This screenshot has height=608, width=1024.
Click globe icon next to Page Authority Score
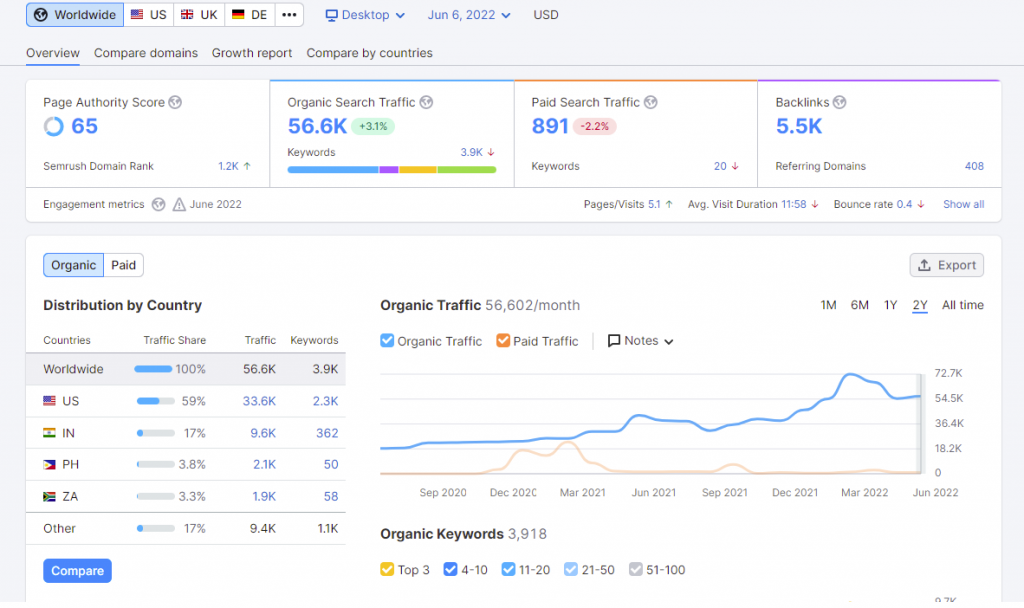tap(175, 102)
